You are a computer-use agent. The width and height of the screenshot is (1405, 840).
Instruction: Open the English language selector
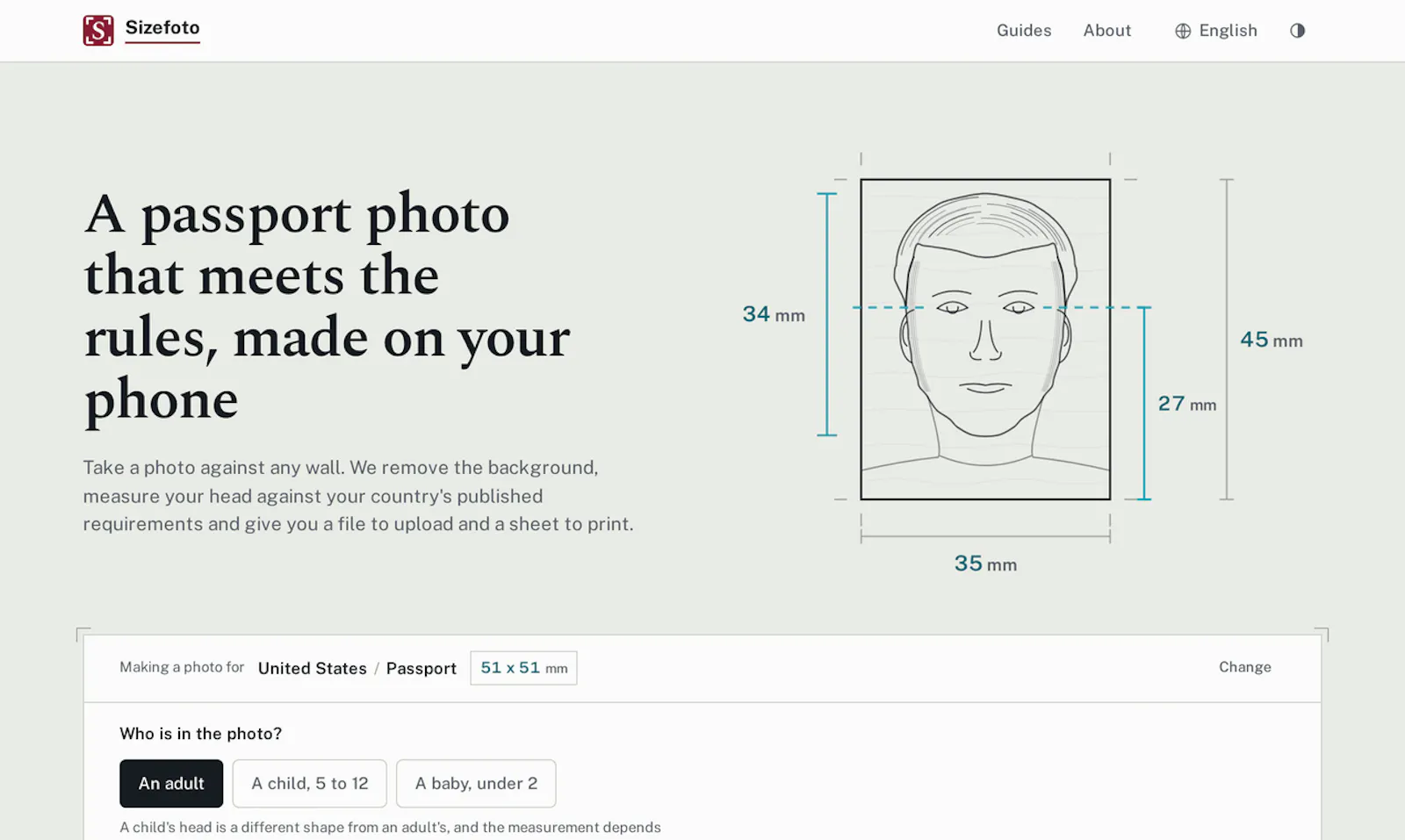pos(1216,31)
